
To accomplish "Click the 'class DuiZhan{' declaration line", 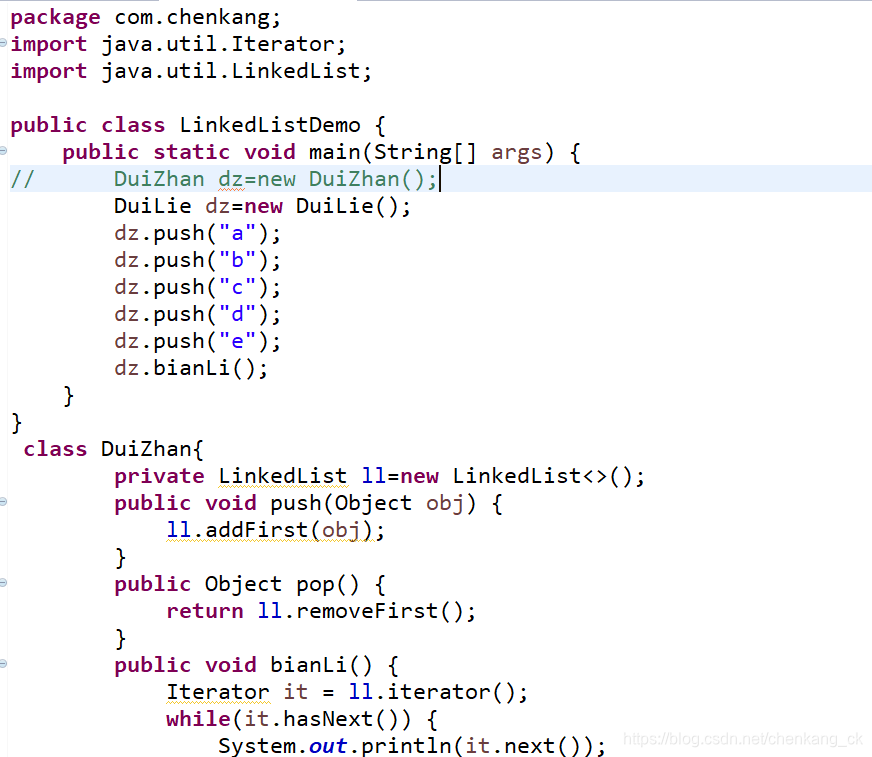I will click(x=113, y=449).
